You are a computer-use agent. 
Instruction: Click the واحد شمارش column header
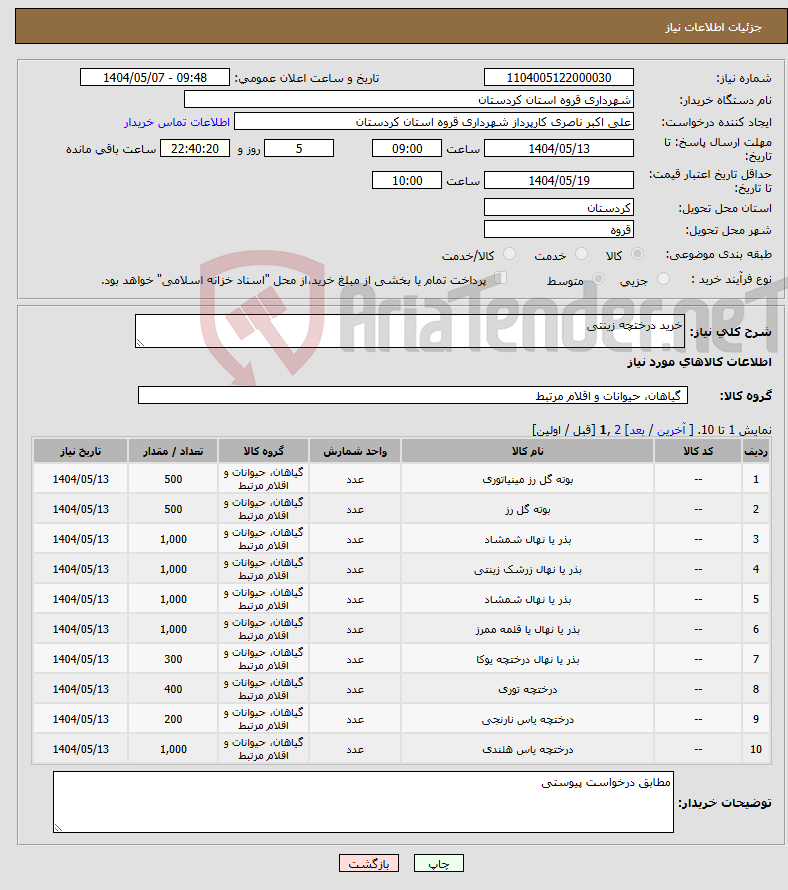tap(355, 451)
